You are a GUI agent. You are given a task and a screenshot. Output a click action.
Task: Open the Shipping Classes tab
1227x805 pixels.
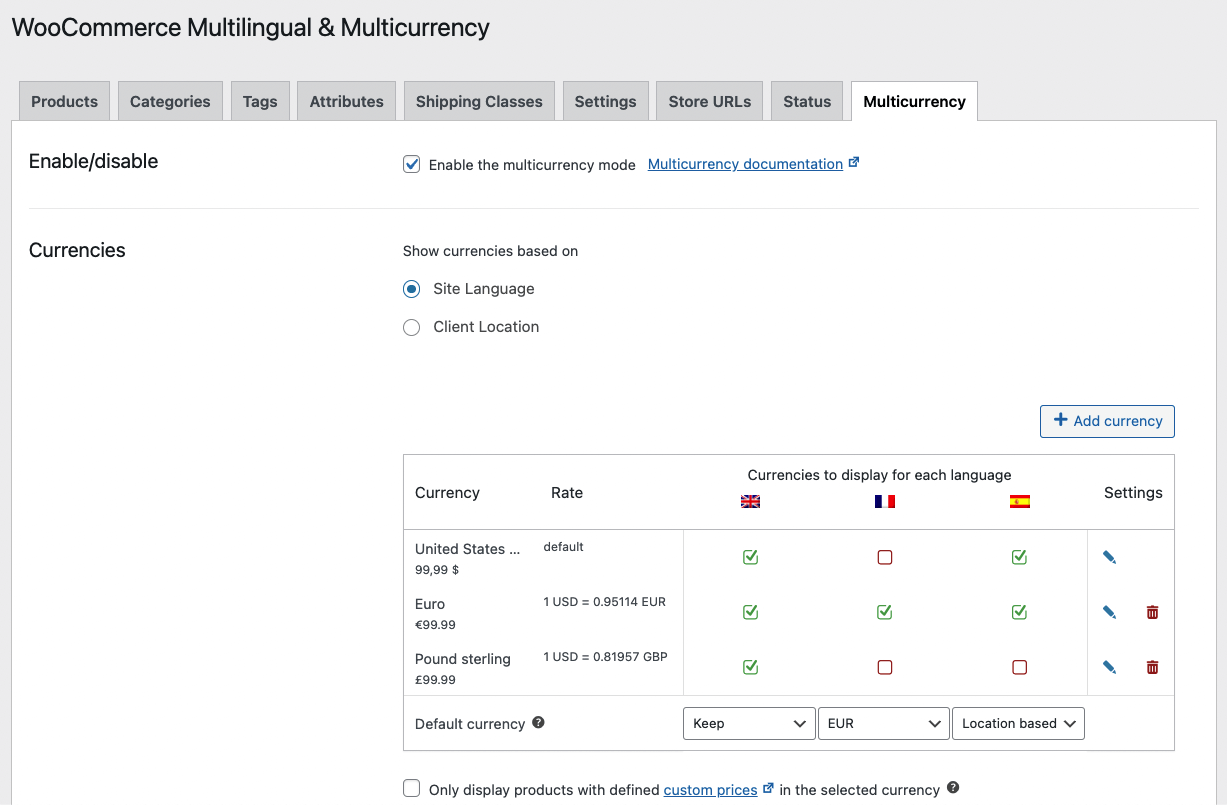[x=479, y=101]
